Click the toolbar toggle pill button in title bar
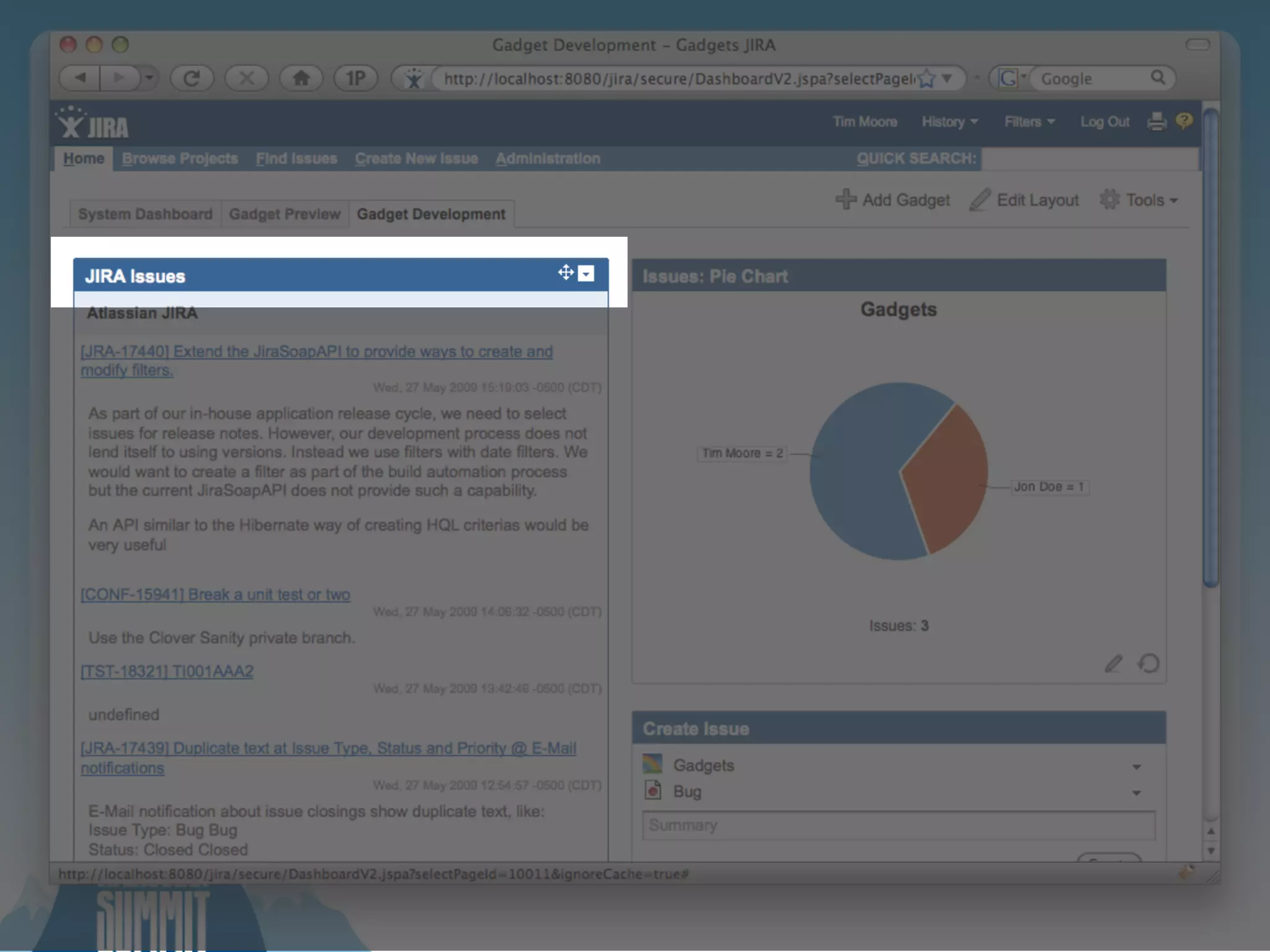This screenshot has height=952, width=1270. tap(1197, 44)
